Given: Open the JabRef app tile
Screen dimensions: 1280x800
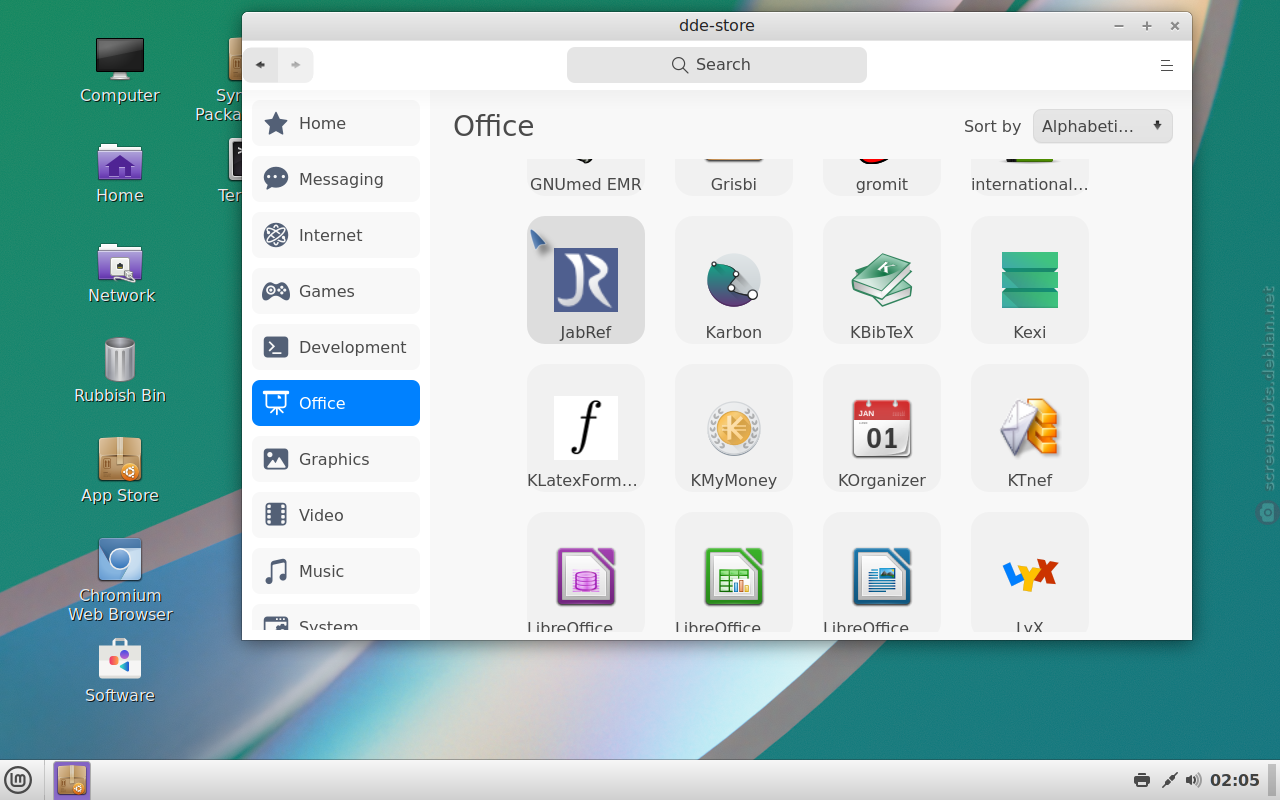Looking at the screenshot, I should click(x=586, y=280).
